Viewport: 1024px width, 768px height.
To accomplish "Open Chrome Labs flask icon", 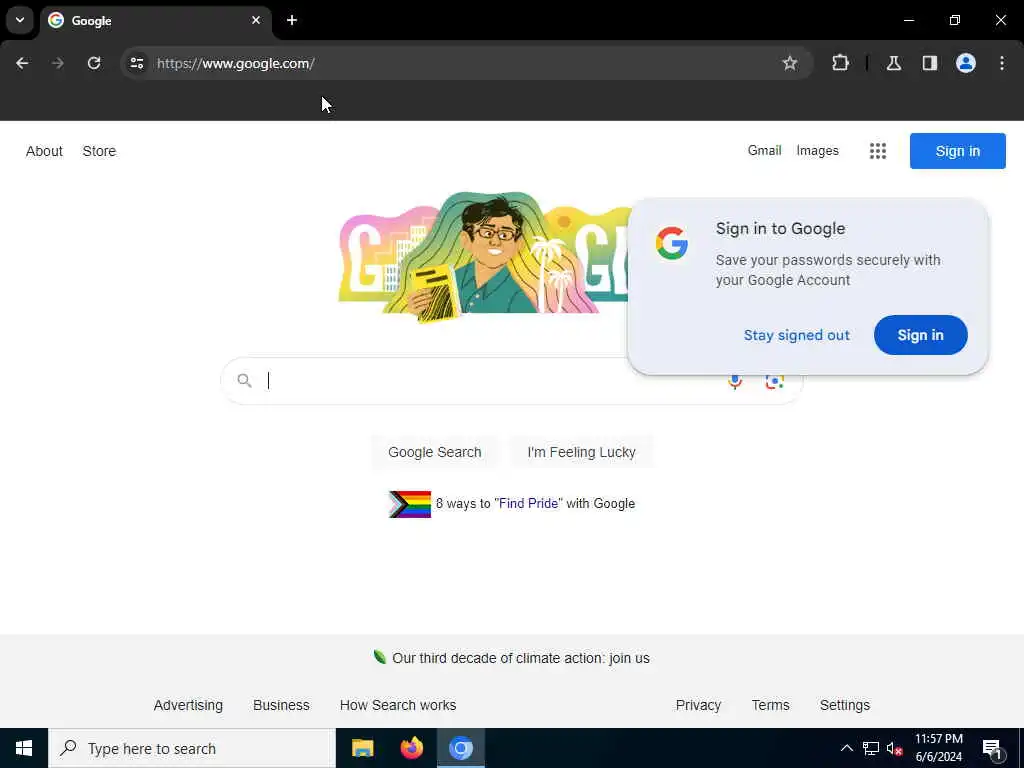I will (x=894, y=63).
